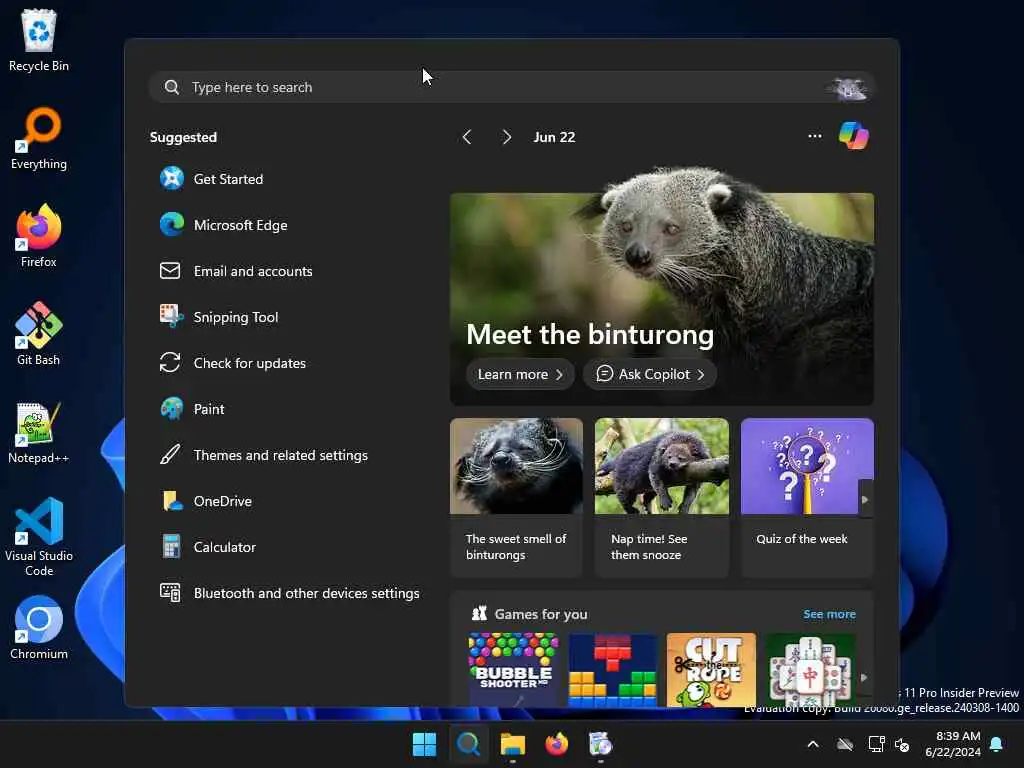This screenshot has height=768, width=1024.
Task: Click the Jun 22 date label
Action: click(x=554, y=137)
